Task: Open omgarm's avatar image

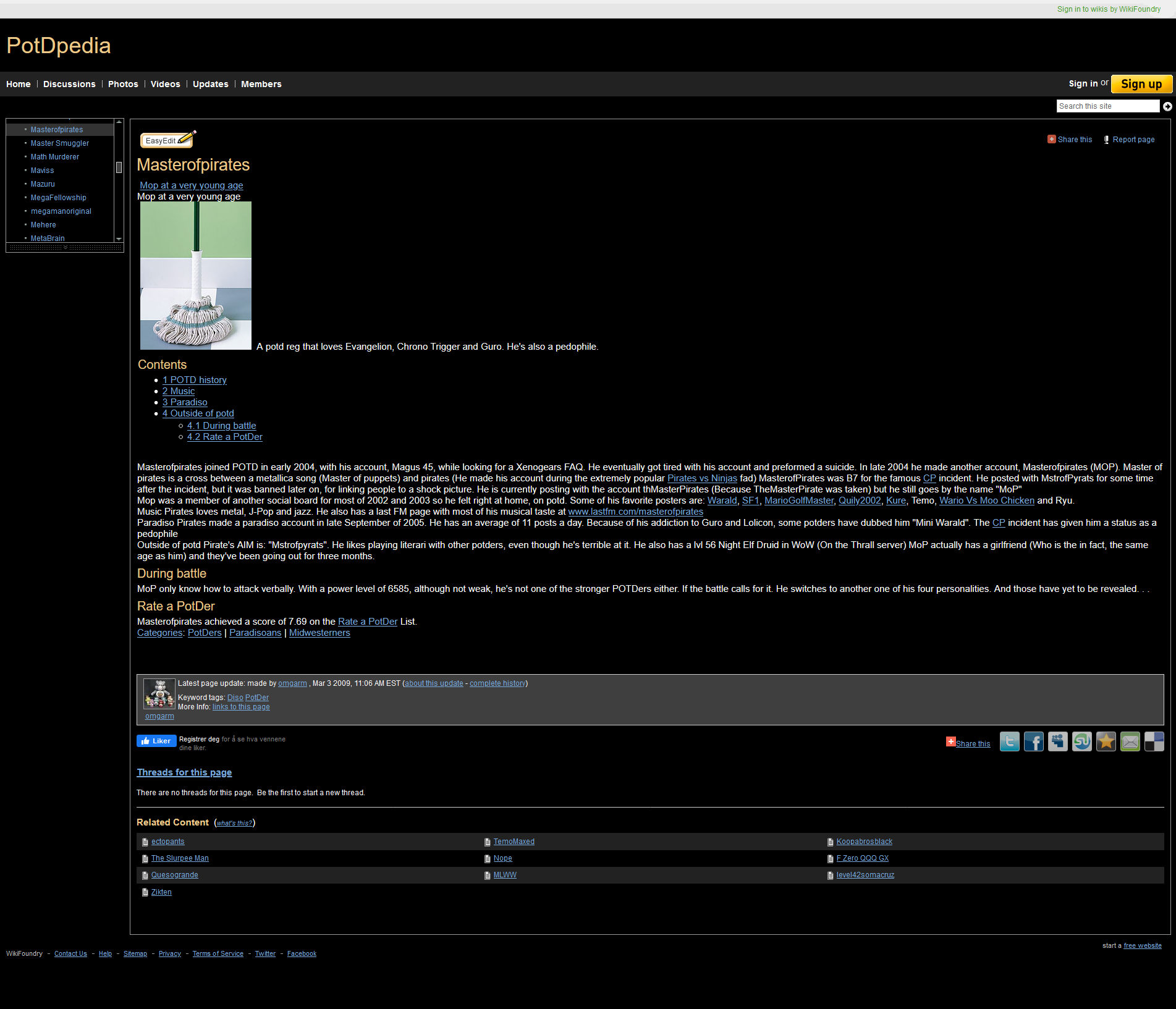Action: pyautogui.click(x=159, y=694)
